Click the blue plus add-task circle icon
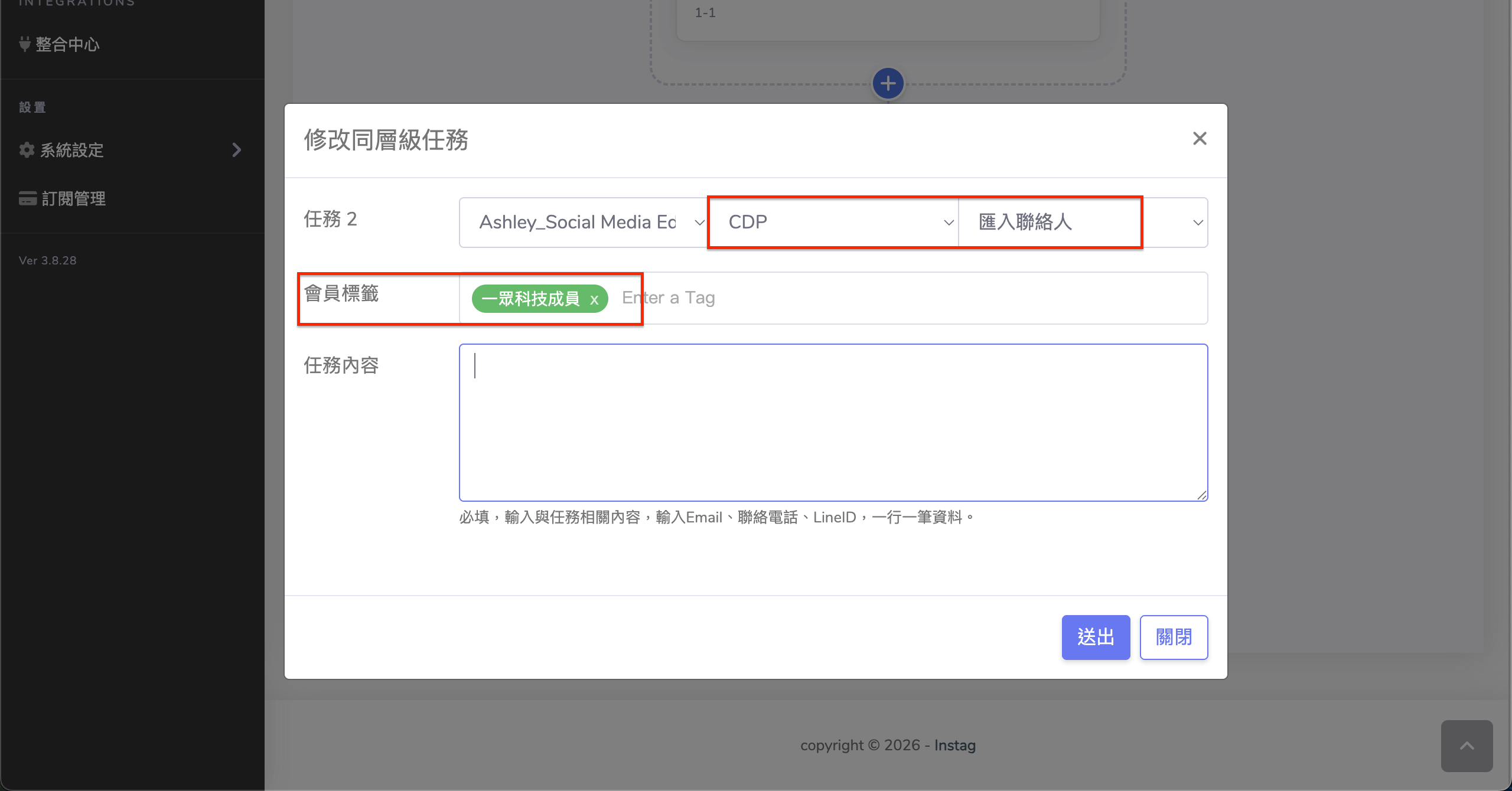This screenshot has width=1512, height=791. (888, 83)
